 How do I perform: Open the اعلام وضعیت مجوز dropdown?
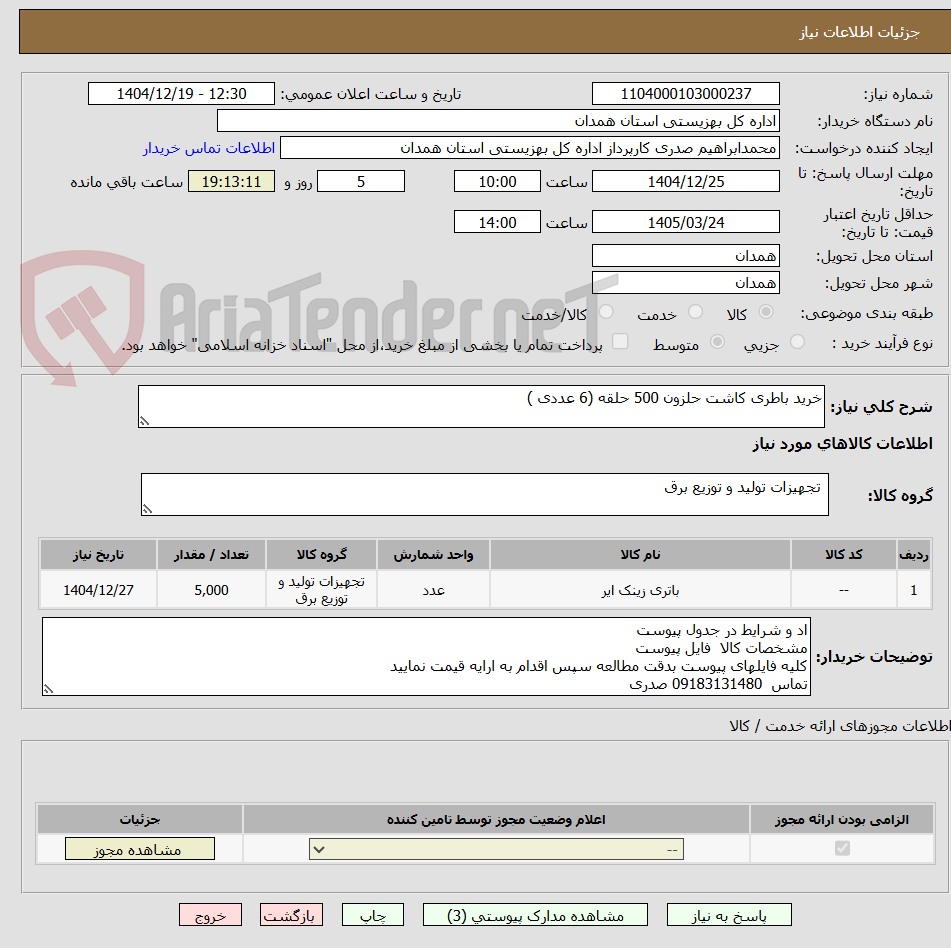pyautogui.click(x=496, y=849)
